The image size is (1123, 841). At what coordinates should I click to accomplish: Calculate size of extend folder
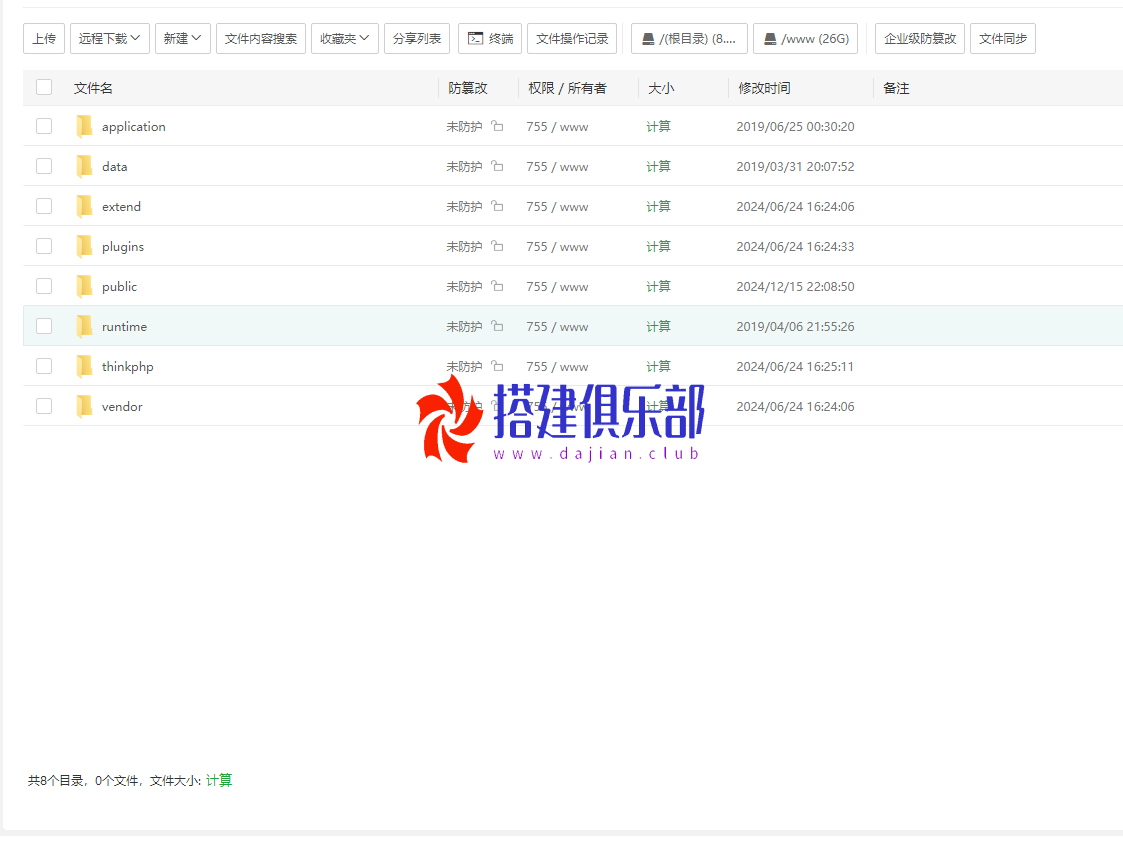tap(658, 206)
